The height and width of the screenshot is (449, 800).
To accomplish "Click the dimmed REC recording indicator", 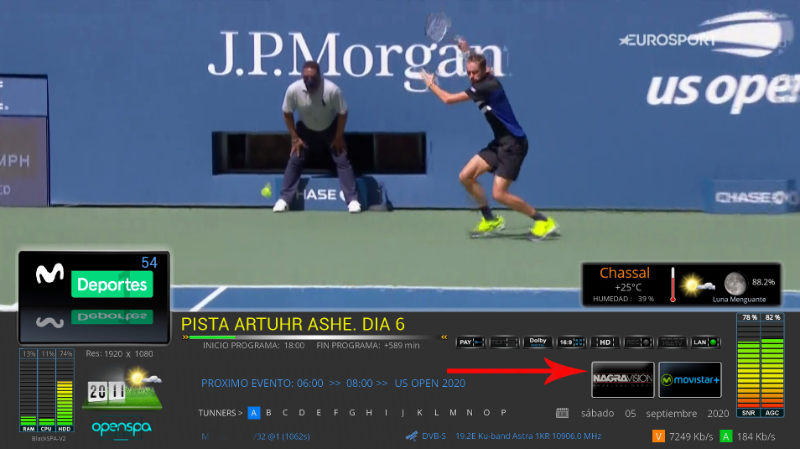I will click(638, 342).
